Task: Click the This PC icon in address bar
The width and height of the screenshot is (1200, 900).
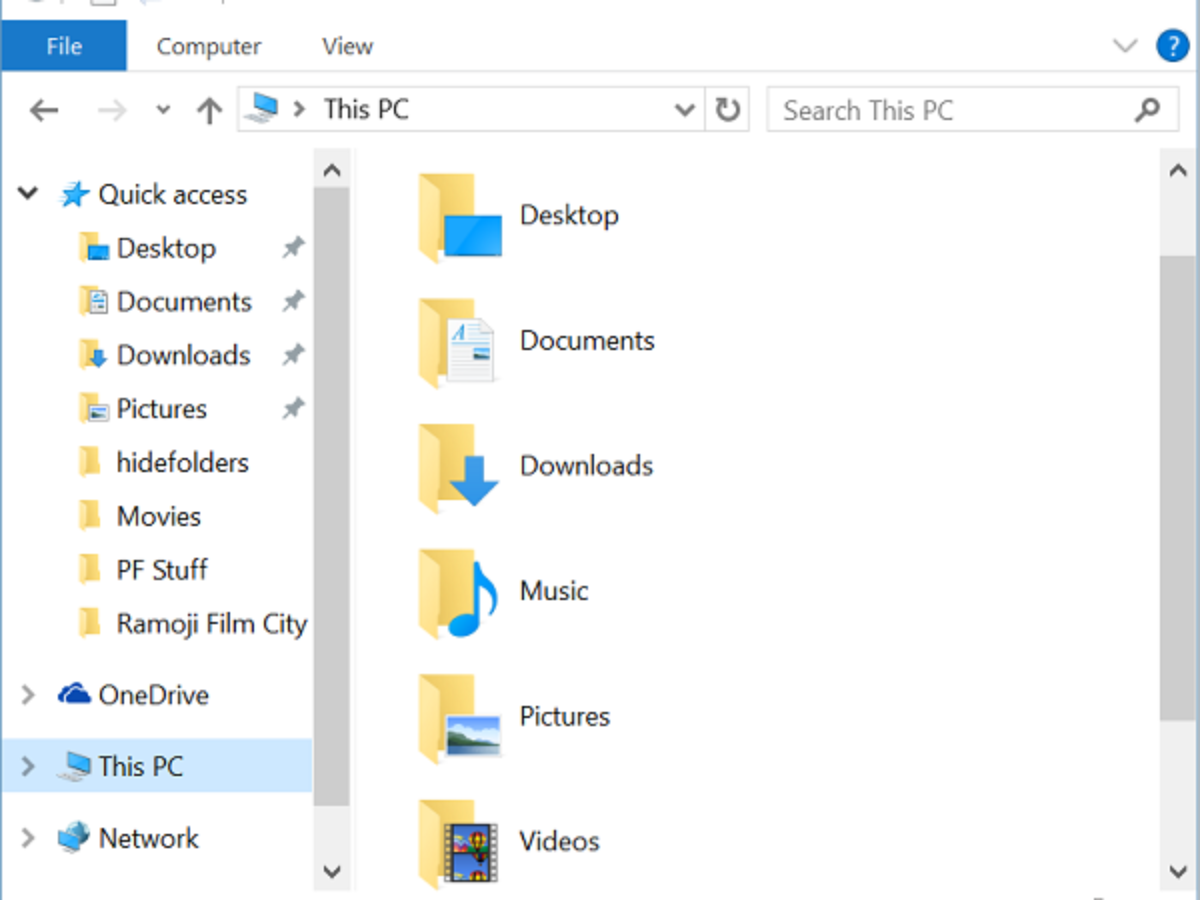Action: [x=261, y=109]
